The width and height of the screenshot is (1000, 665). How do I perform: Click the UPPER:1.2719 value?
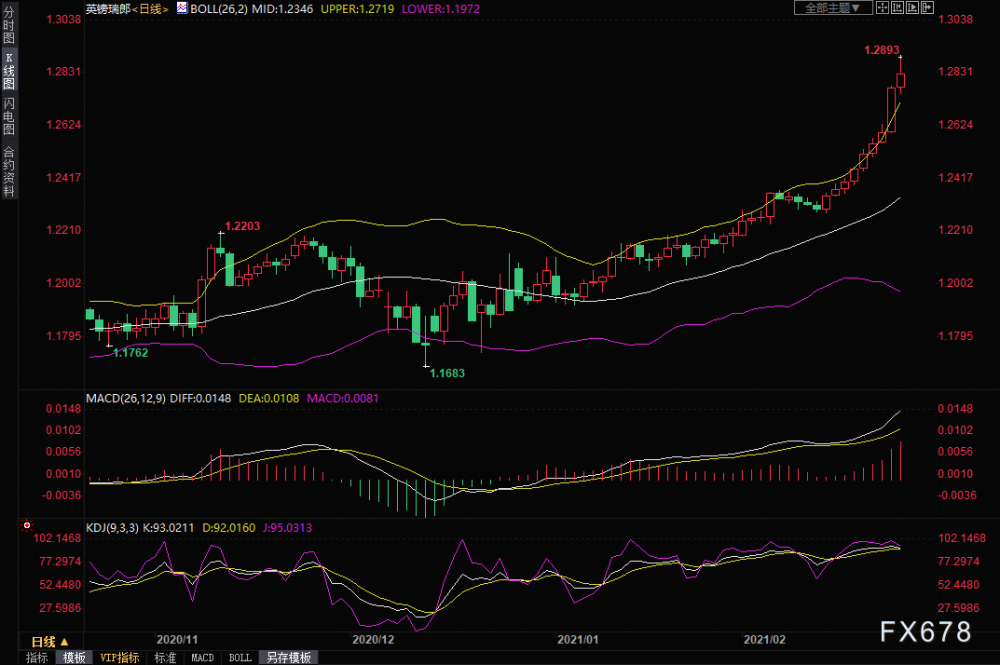tap(357, 9)
